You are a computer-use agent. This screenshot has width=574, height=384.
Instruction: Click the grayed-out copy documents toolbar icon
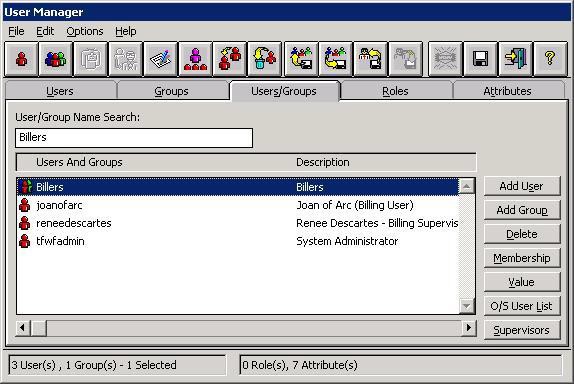(90, 59)
